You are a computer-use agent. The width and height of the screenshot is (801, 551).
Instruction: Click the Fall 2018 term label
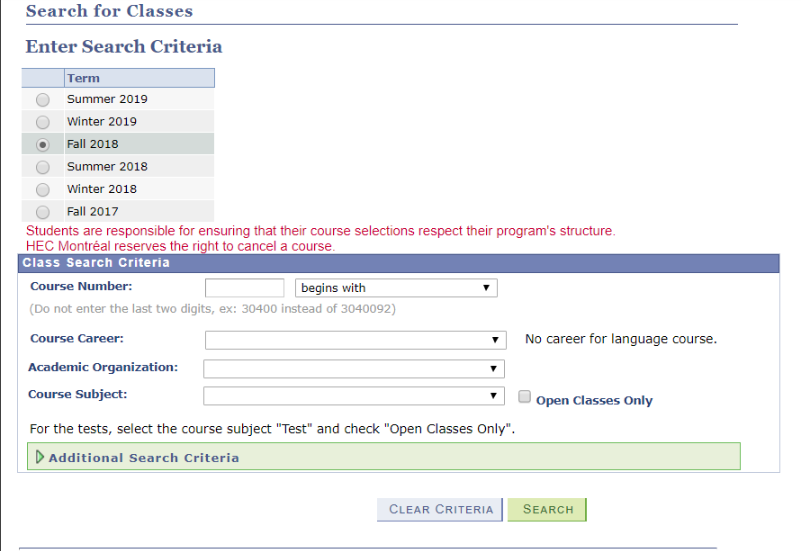tap(92, 144)
